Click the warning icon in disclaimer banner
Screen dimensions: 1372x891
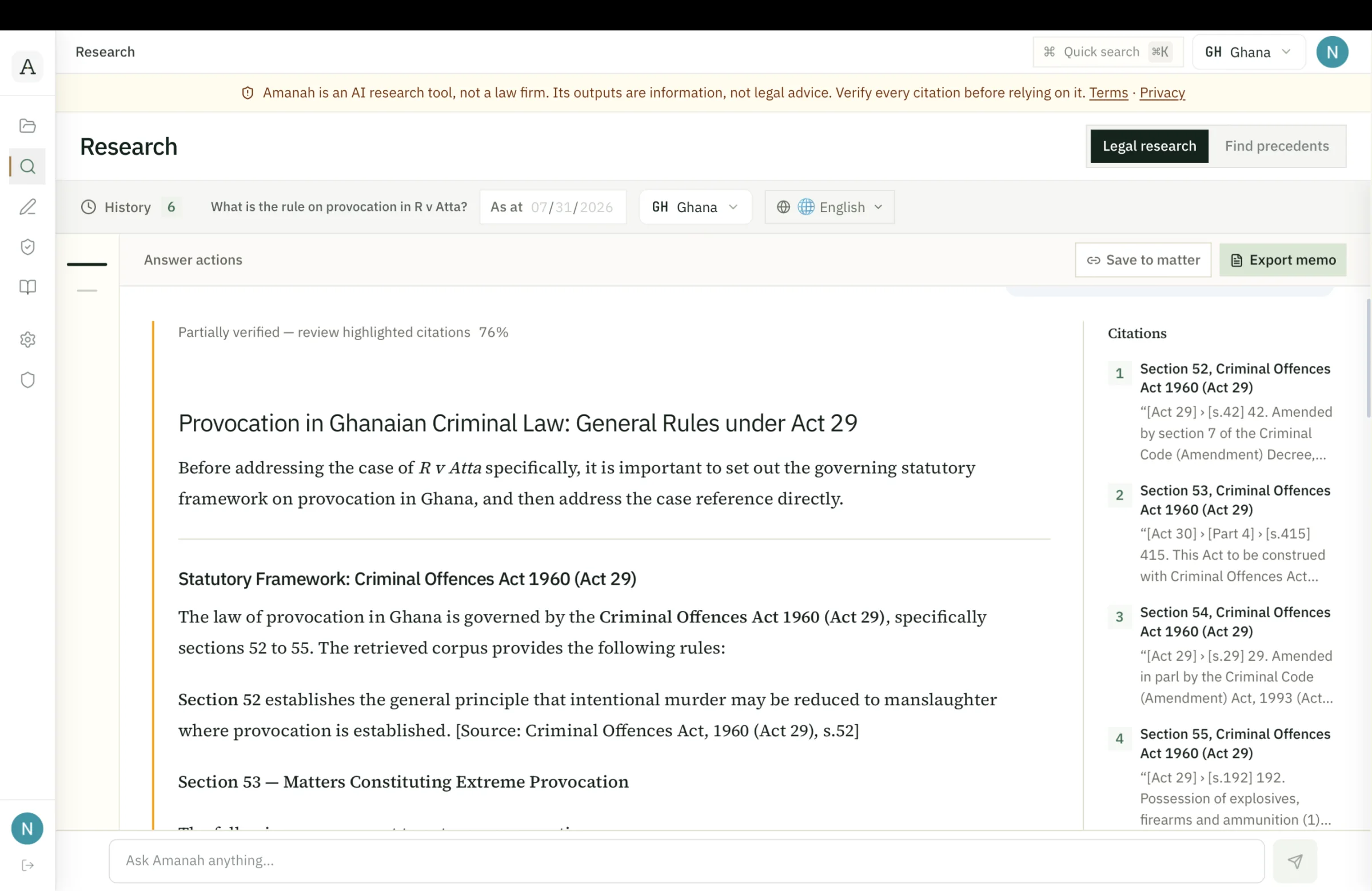pos(248,93)
